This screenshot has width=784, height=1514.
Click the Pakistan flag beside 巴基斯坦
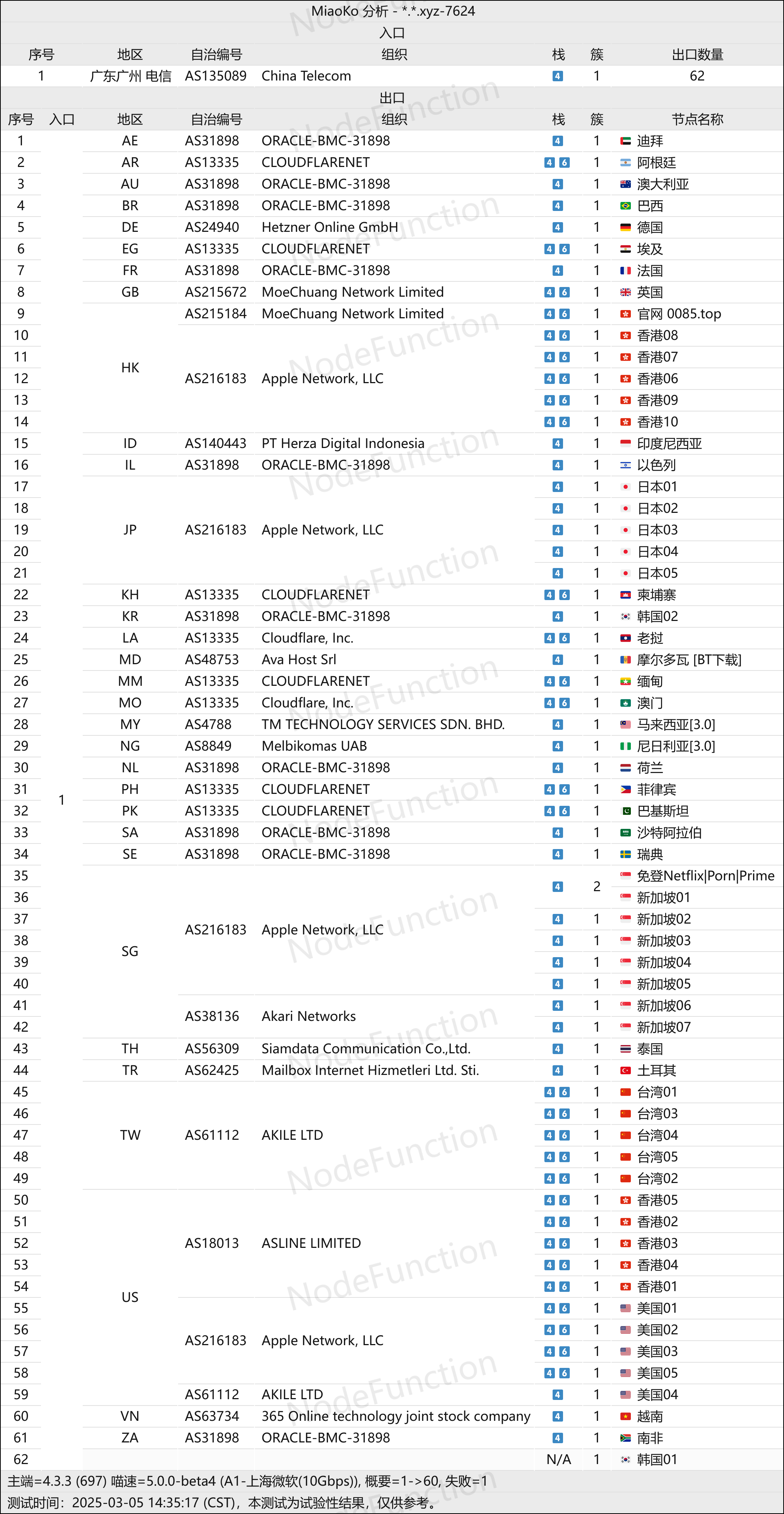pyautogui.click(x=625, y=811)
